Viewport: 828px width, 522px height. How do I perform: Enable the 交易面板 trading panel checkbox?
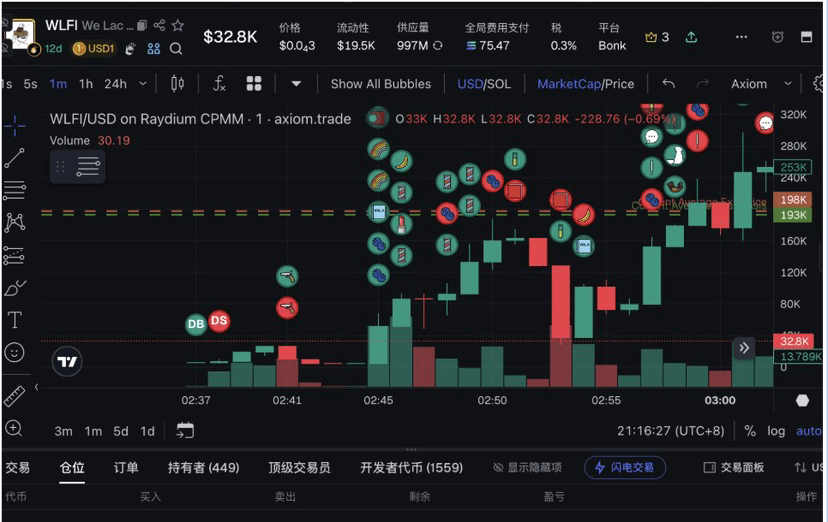coord(710,467)
